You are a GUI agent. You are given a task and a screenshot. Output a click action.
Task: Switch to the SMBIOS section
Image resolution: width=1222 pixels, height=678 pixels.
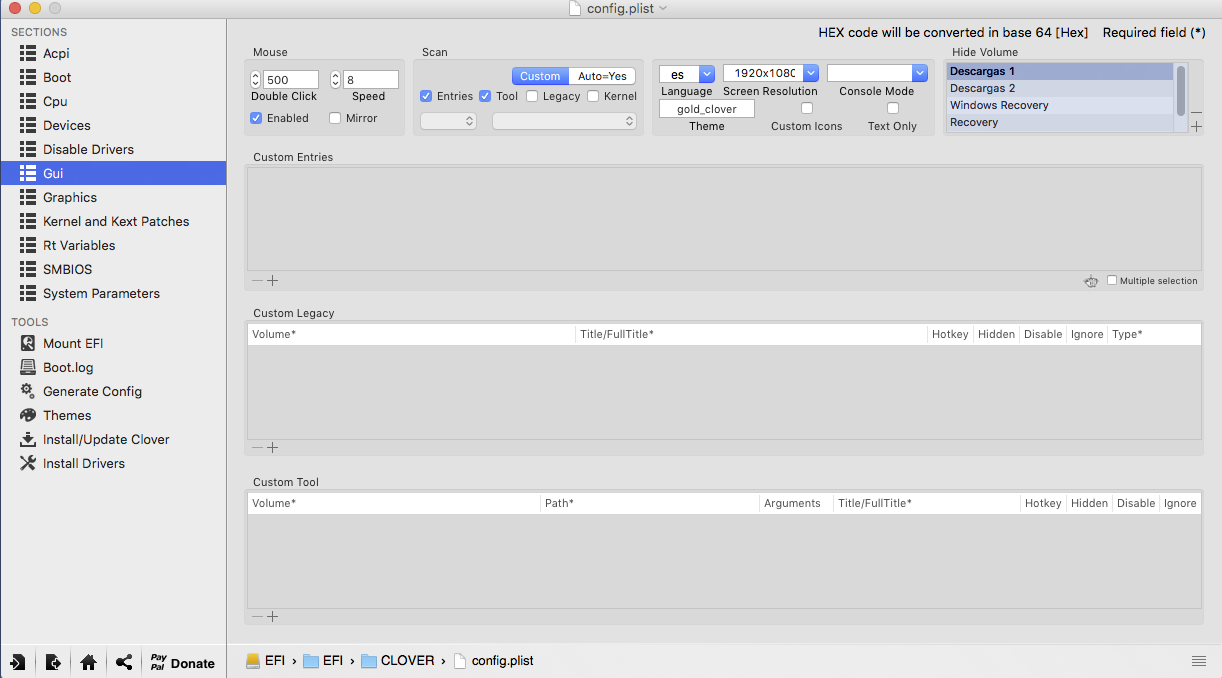[x=67, y=269]
